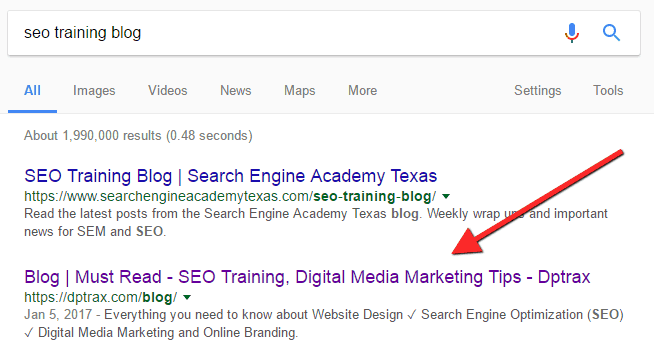
Task: Click the About 1,990,000 results stats text
Action: pyautogui.click(x=138, y=135)
